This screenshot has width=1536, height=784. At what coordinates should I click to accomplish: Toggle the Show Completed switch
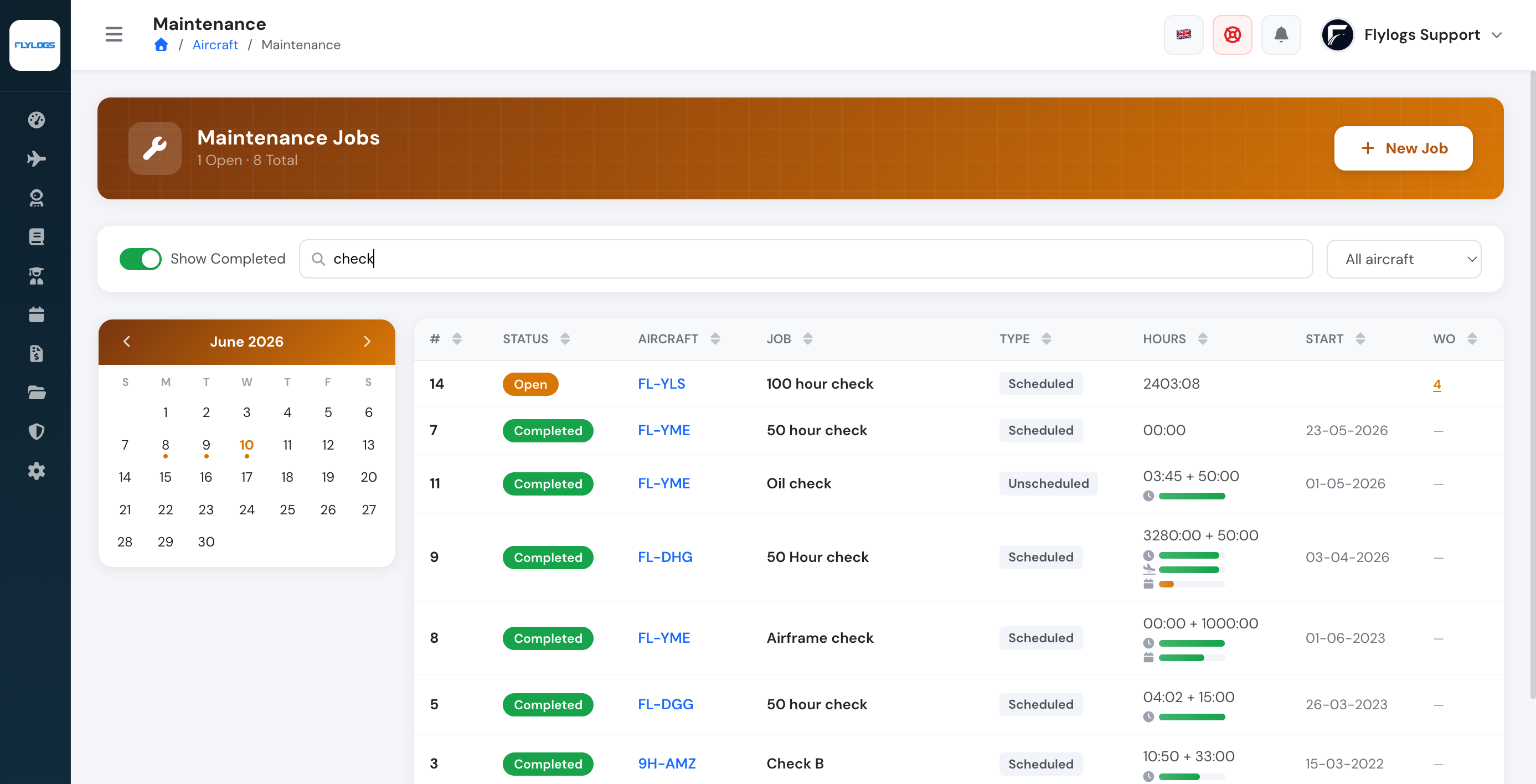tap(140, 259)
